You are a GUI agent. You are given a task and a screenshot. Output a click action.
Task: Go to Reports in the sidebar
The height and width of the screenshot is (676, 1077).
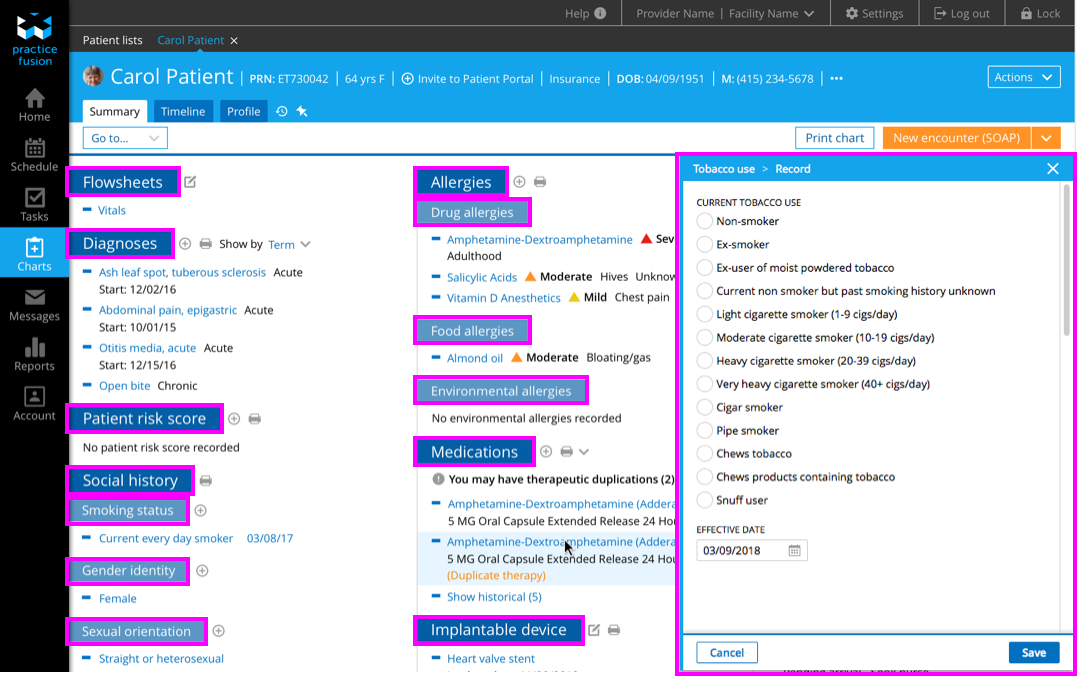(x=34, y=354)
